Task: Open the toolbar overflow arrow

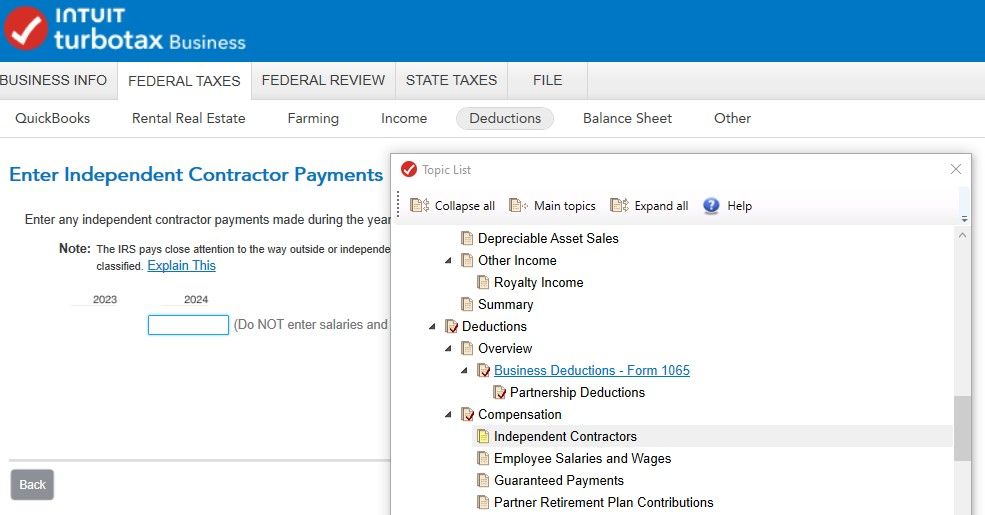Action: [964, 219]
